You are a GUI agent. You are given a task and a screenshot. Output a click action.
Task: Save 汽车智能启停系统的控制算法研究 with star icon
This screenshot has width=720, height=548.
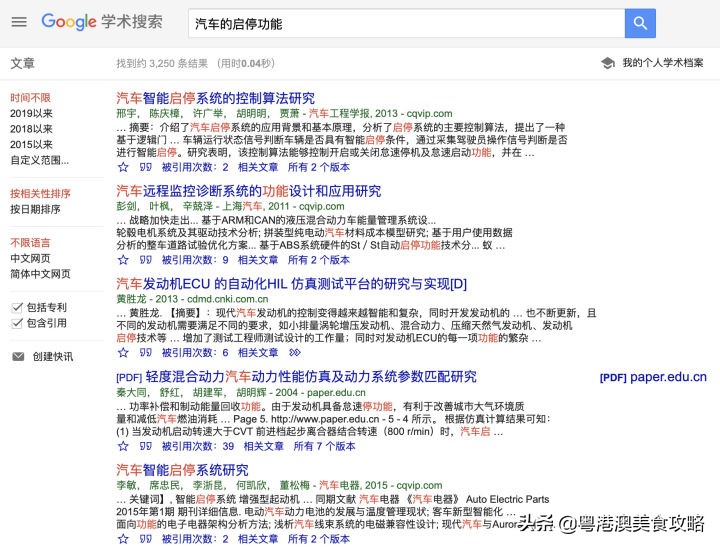coord(123,167)
